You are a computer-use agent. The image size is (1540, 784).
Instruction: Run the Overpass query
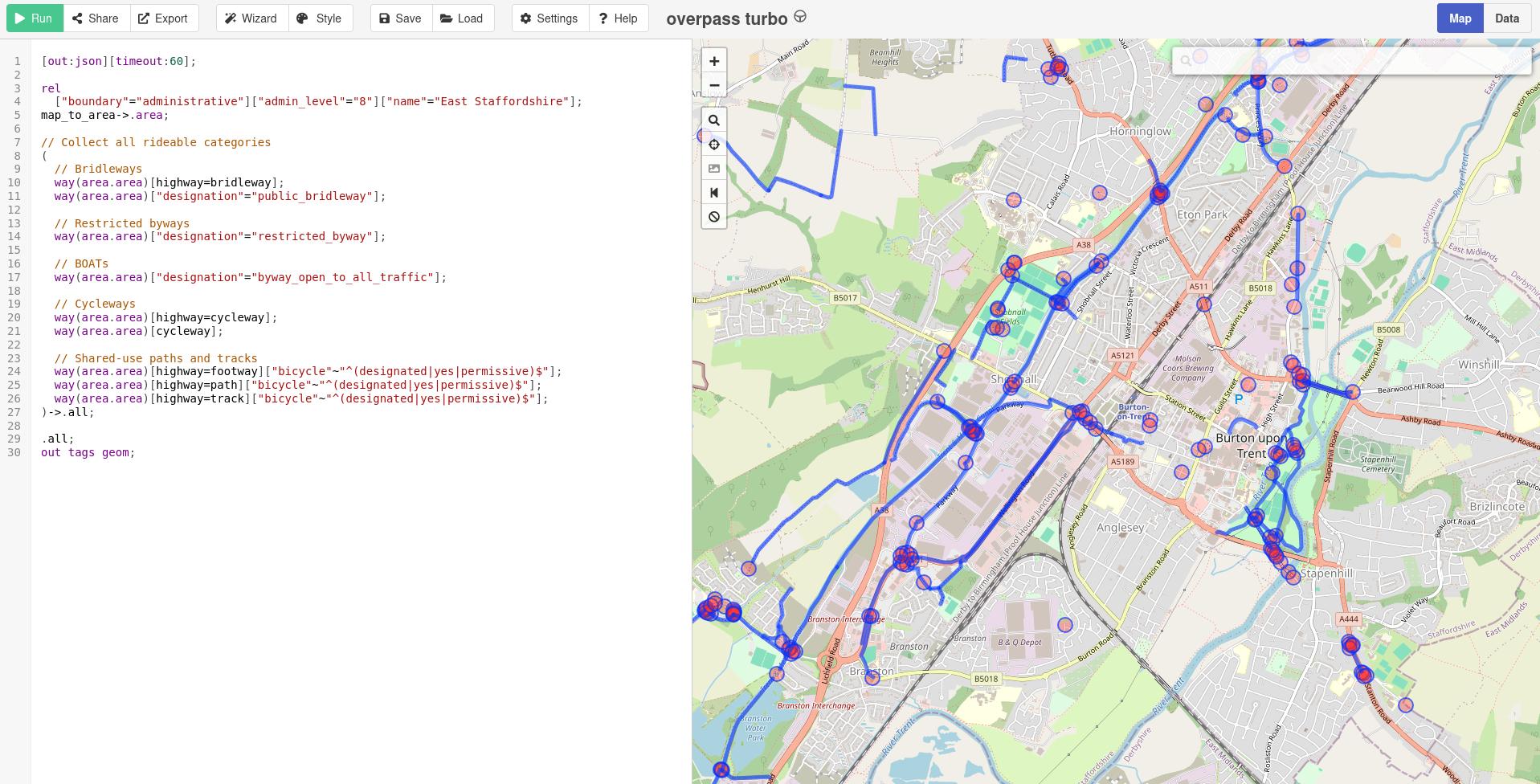pyautogui.click(x=35, y=18)
